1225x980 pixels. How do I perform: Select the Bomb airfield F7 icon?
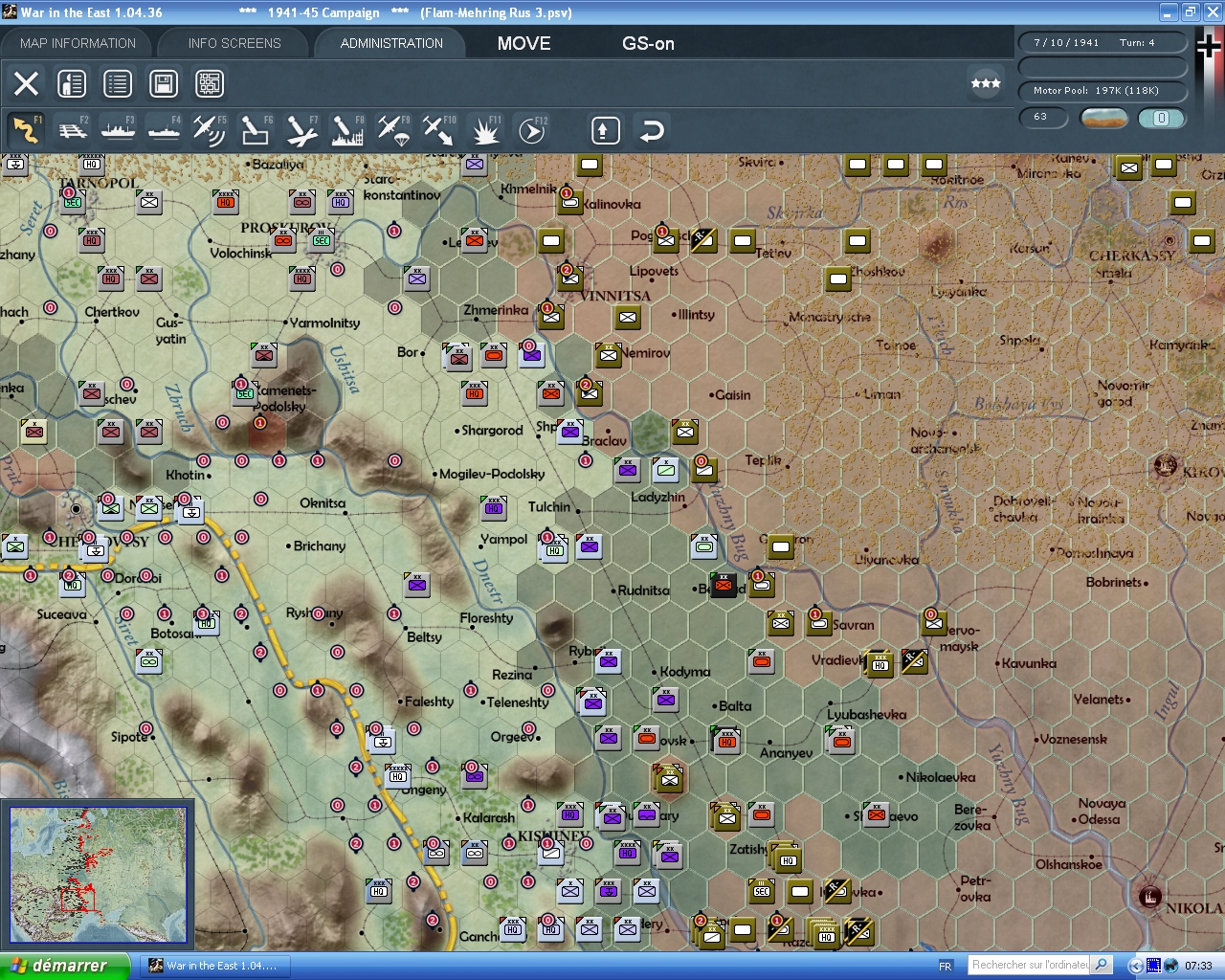point(301,129)
